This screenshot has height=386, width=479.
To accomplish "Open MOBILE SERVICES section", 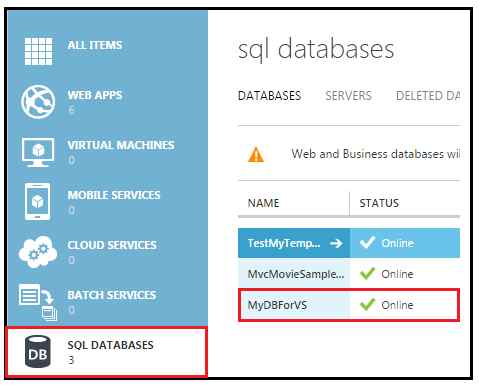I will coord(114,195).
